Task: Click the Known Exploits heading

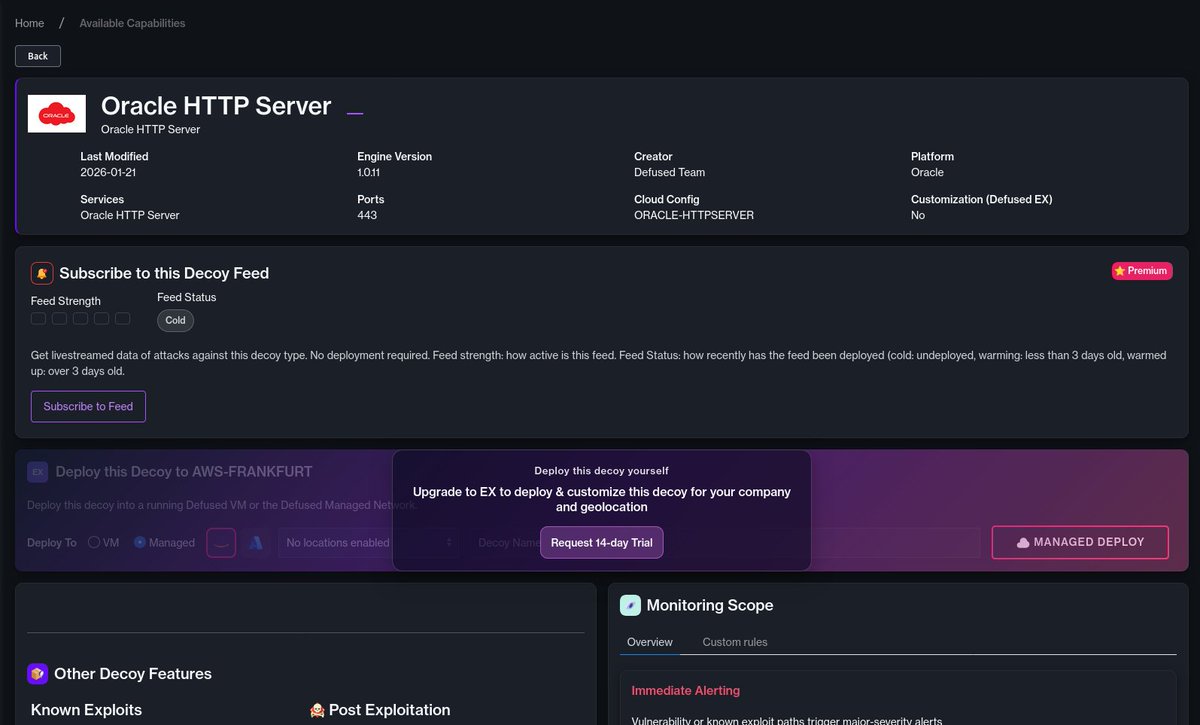Action: click(x=86, y=710)
